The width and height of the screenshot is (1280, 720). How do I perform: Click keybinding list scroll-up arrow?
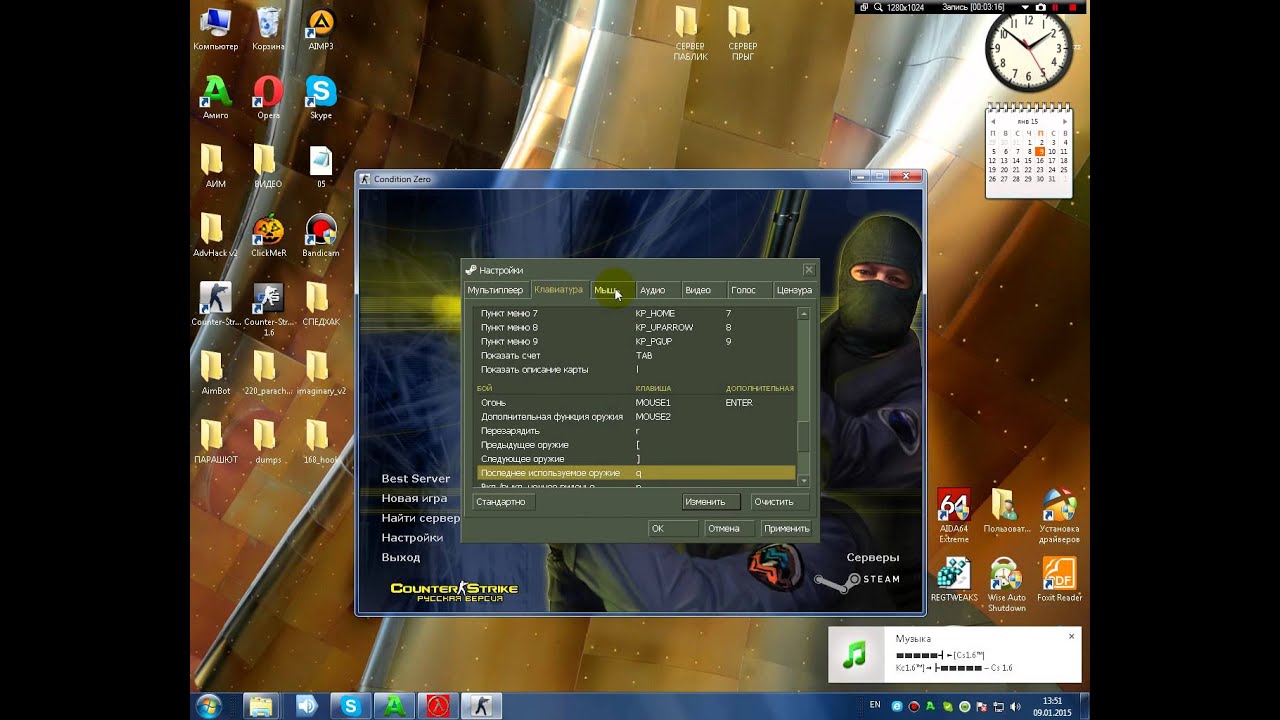(803, 314)
